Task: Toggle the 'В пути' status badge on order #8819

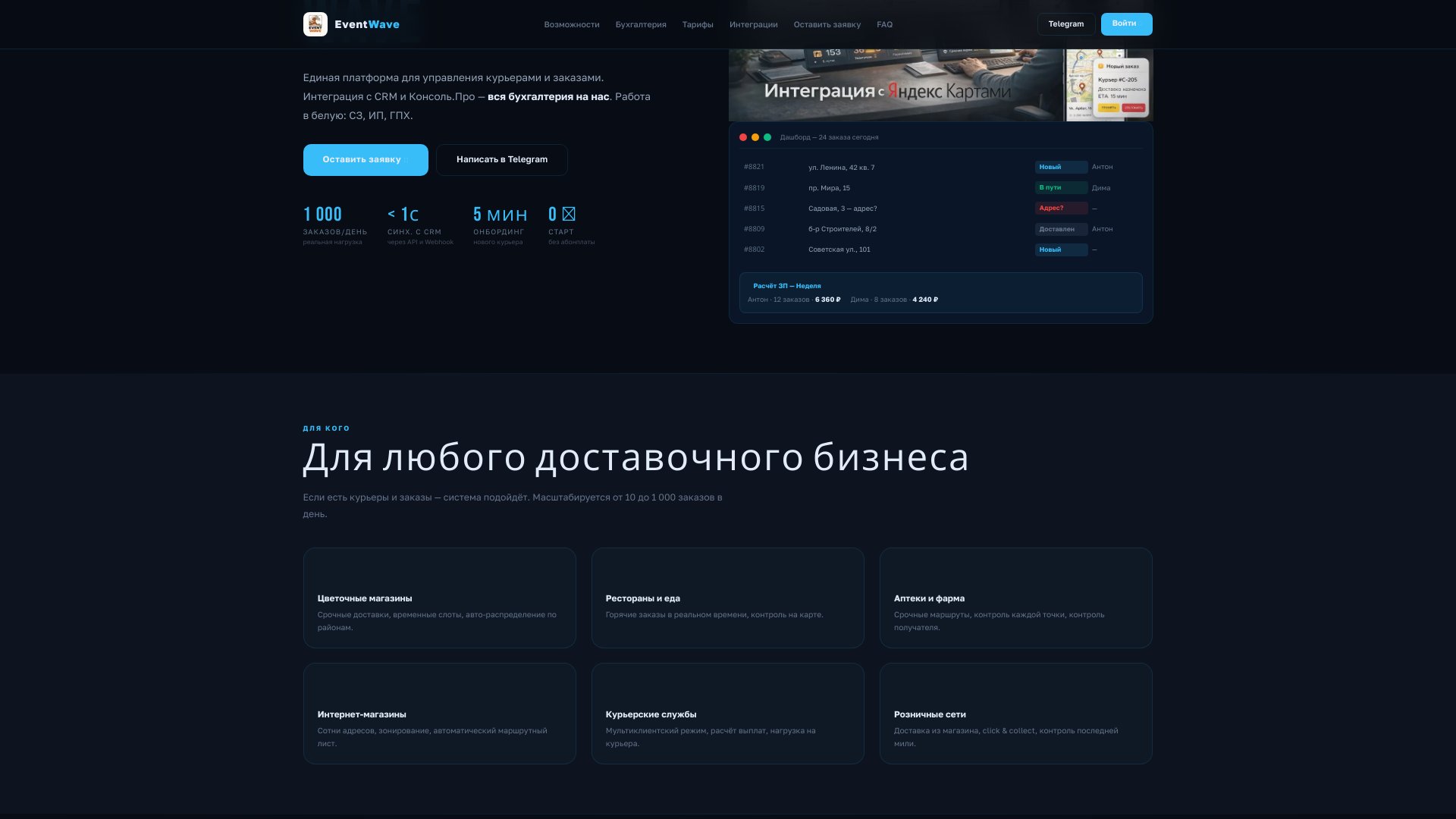Action: click(x=1061, y=187)
